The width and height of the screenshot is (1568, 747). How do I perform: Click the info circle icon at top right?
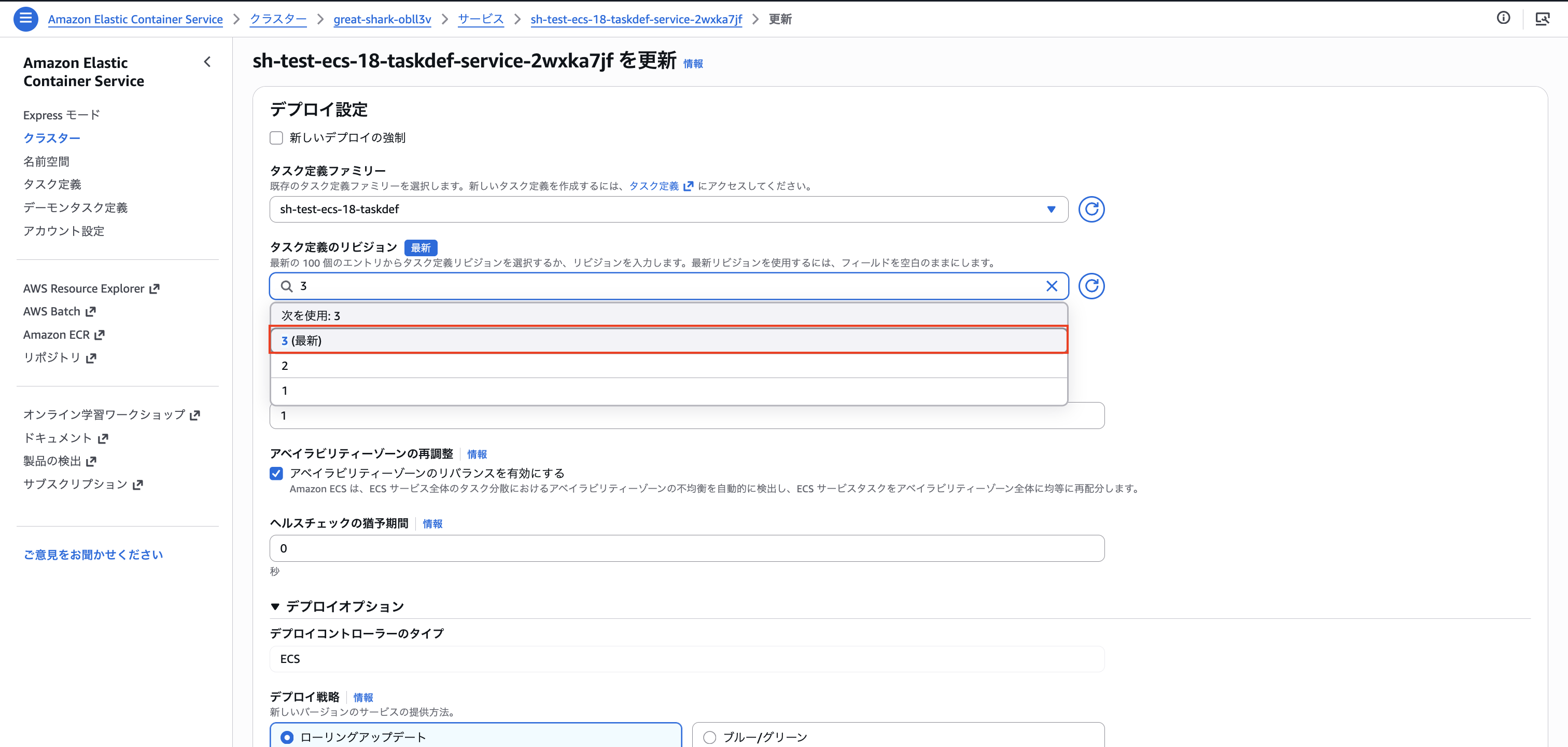(1503, 18)
